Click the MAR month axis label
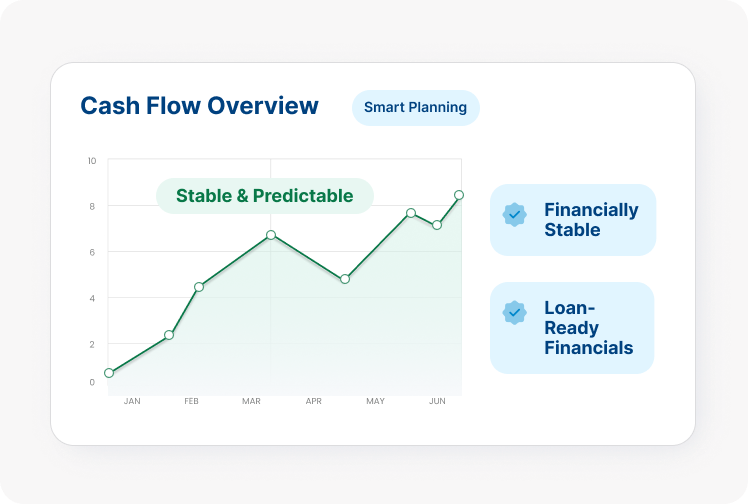 (x=251, y=401)
